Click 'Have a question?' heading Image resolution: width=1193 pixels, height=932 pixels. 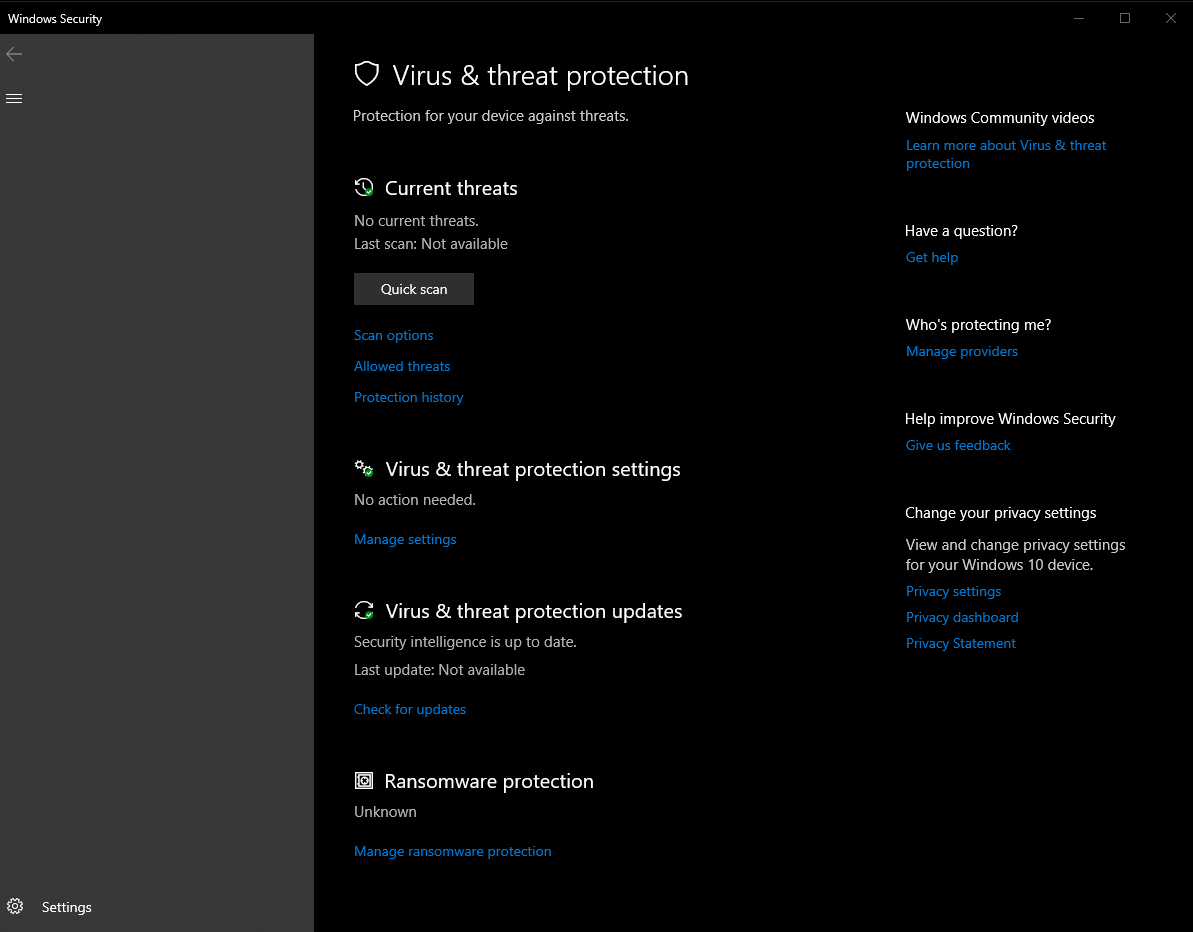[x=961, y=231]
